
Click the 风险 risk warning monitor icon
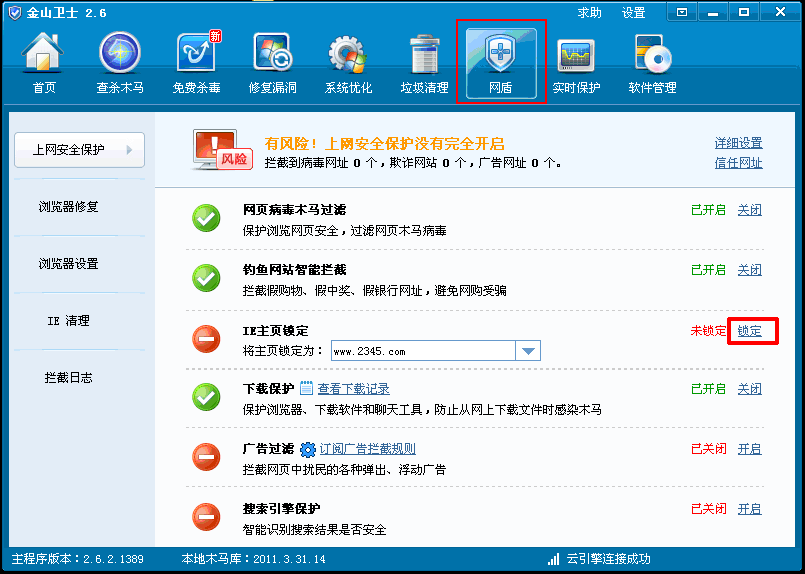pyautogui.click(x=222, y=150)
